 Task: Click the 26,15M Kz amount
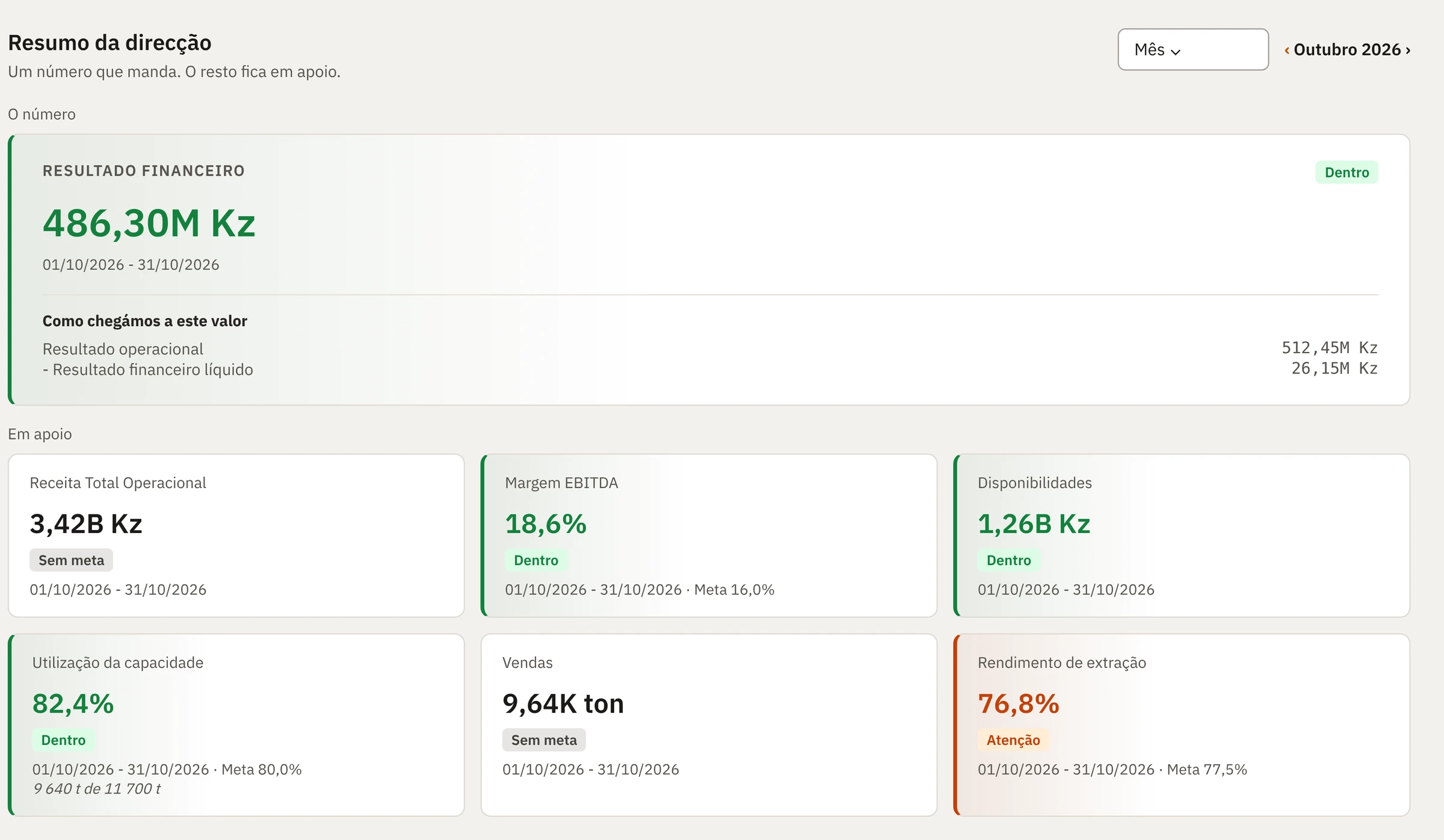1334,368
